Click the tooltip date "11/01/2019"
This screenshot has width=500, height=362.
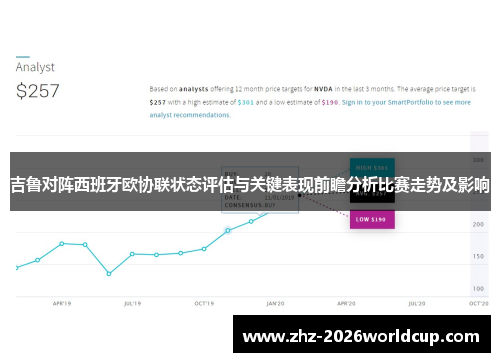pos(279,198)
